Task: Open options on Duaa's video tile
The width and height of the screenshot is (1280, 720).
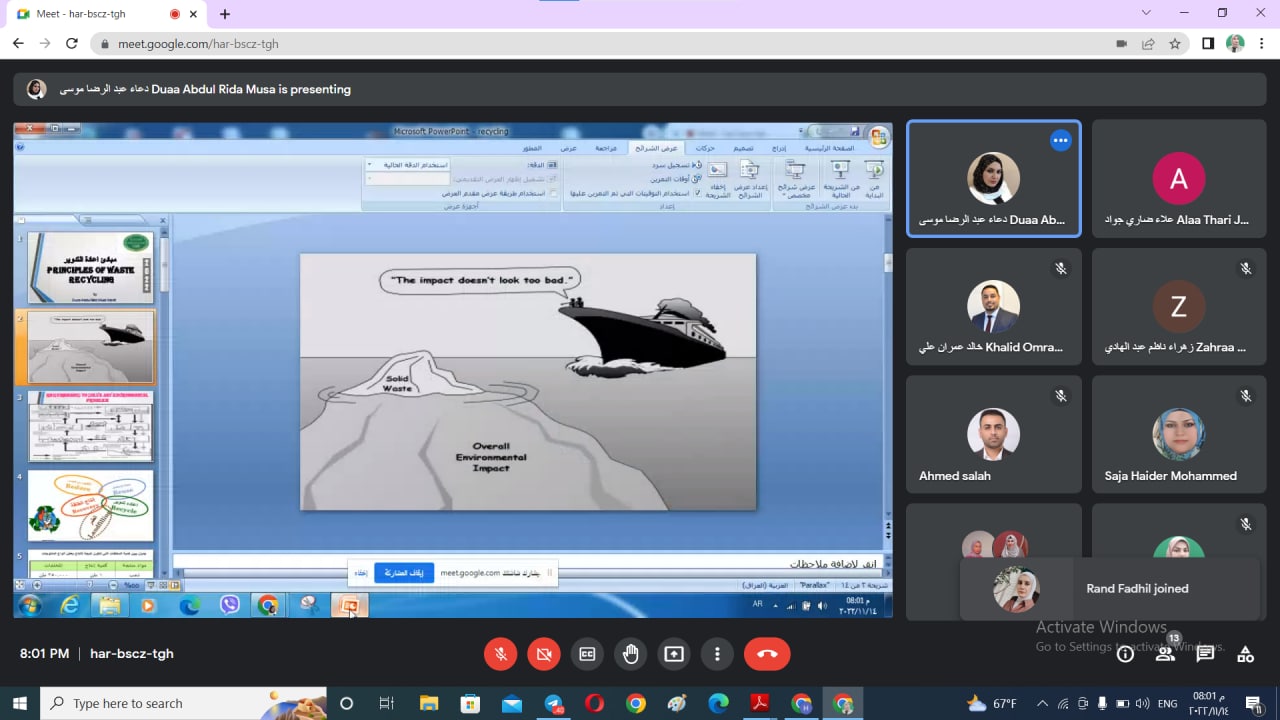Action: (x=1060, y=141)
